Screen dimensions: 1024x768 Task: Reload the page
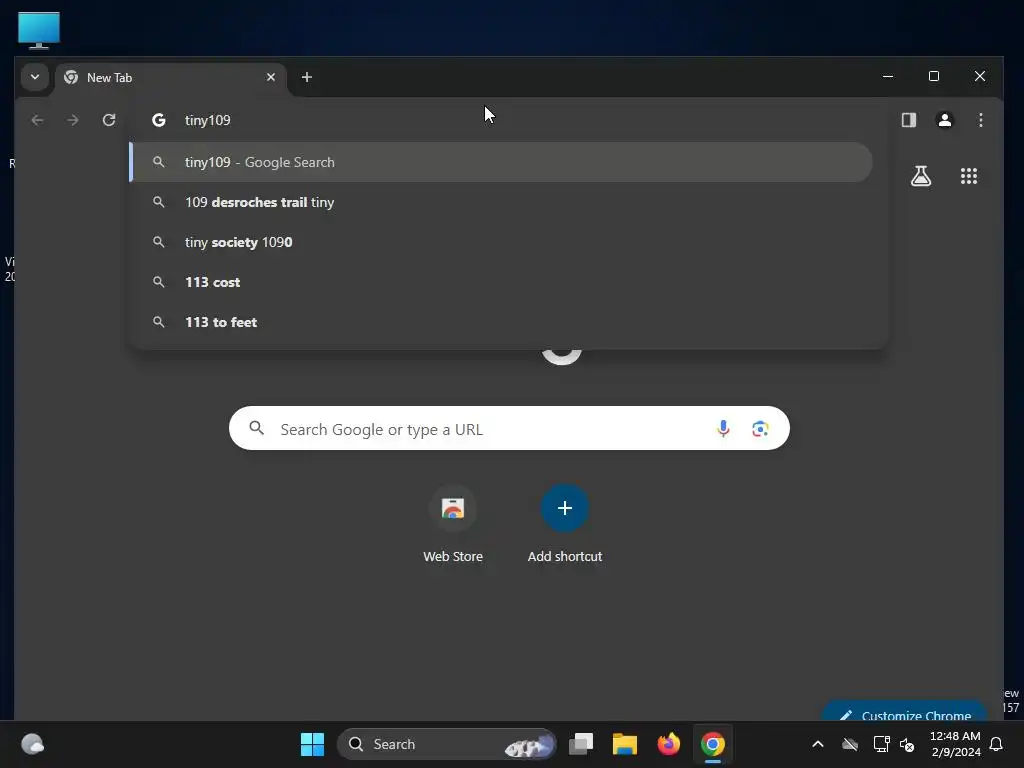point(109,120)
